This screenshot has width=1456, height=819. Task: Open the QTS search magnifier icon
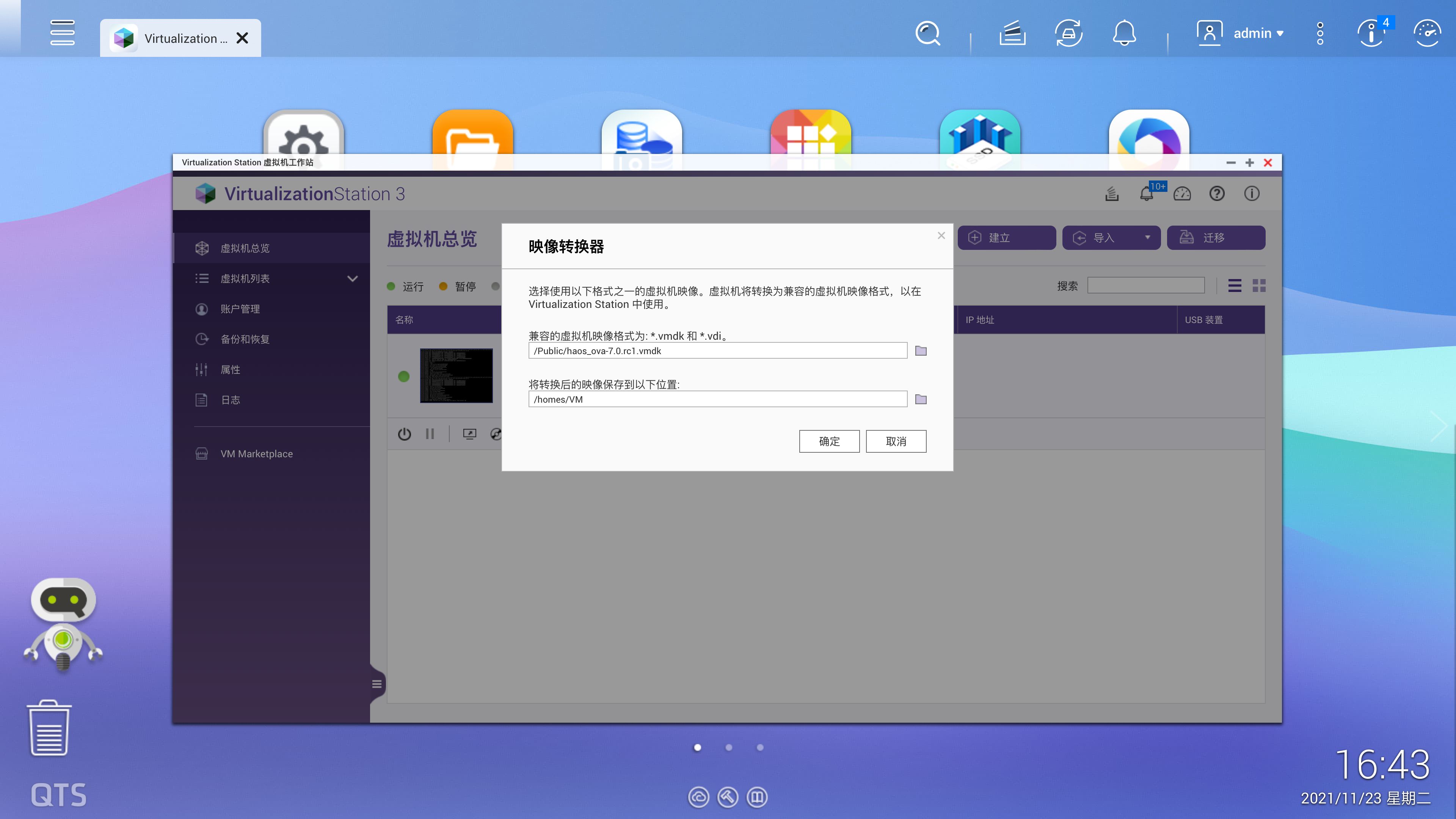(927, 33)
